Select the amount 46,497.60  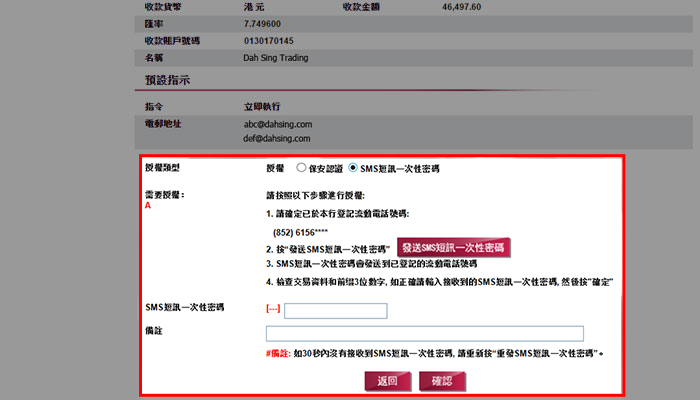coord(462,7)
